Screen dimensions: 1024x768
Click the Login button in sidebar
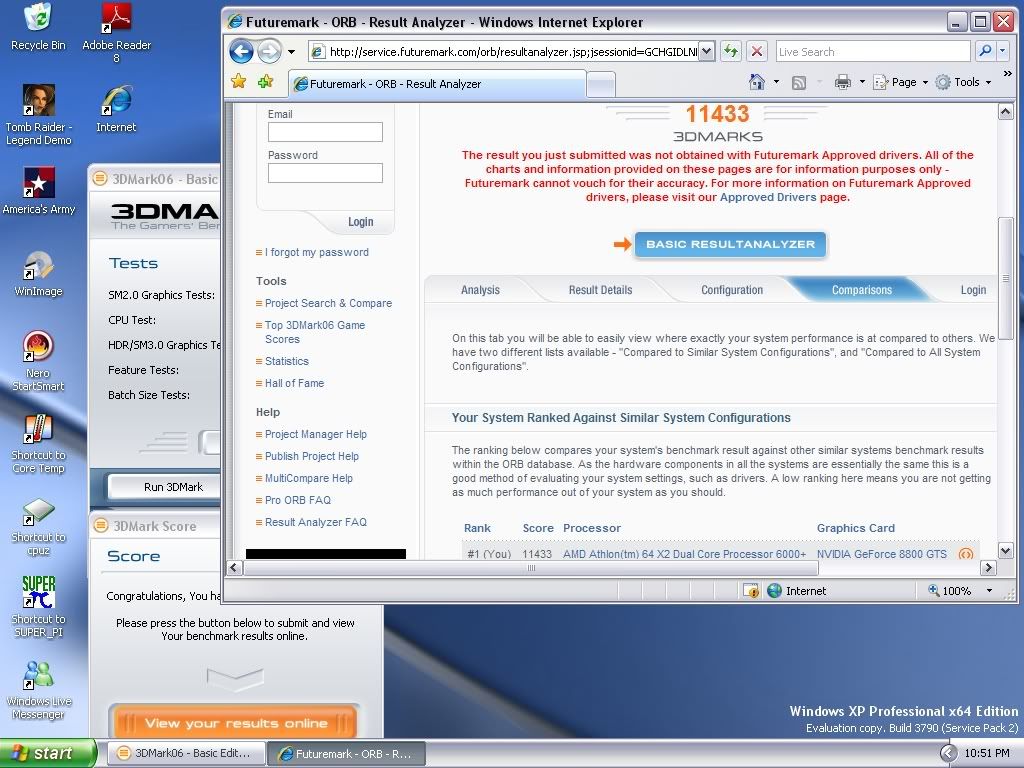pyautogui.click(x=360, y=222)
